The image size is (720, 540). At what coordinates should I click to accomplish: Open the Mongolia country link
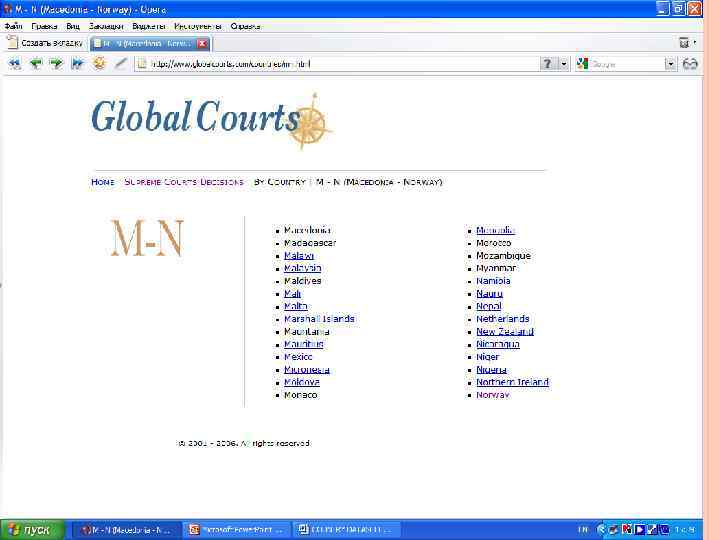[496, 230]
